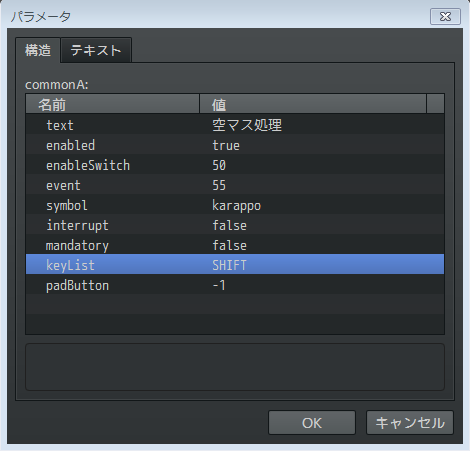This screenshot has height=451, width=470.
Task: Select the mandatory parameter name cell
Action: coord(113,245)
